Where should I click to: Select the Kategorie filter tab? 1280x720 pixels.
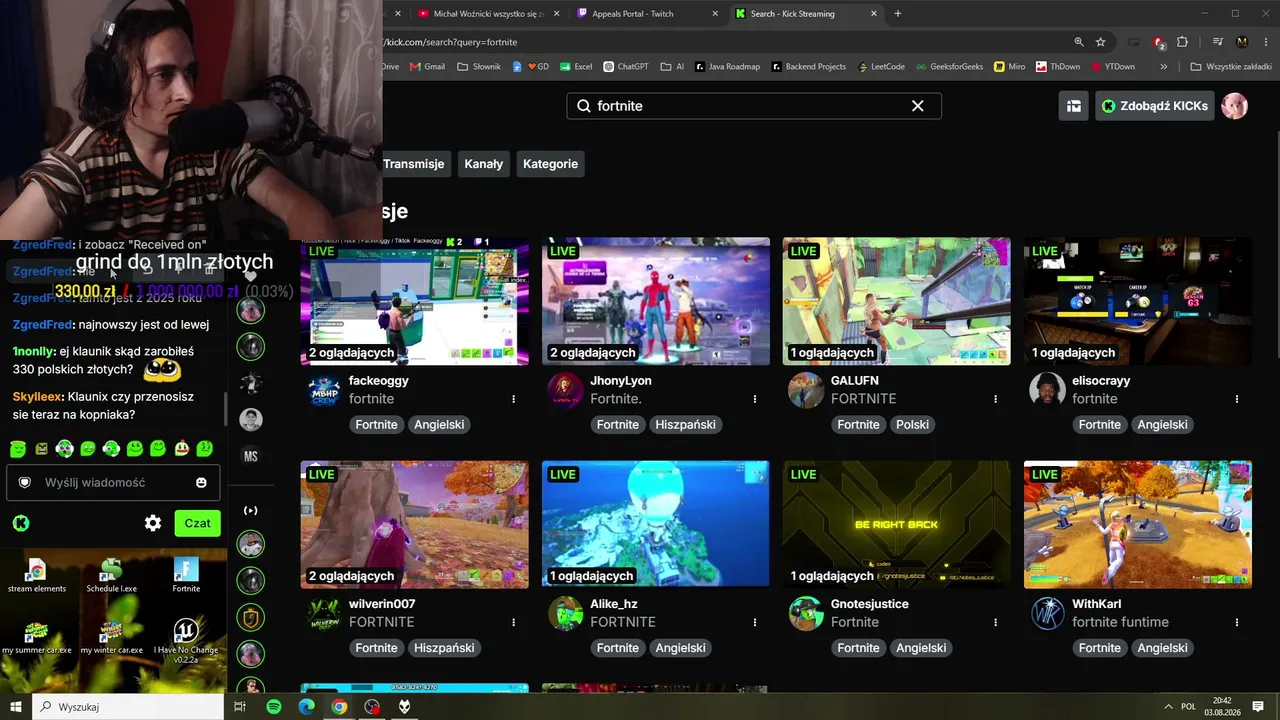[551, 164]
